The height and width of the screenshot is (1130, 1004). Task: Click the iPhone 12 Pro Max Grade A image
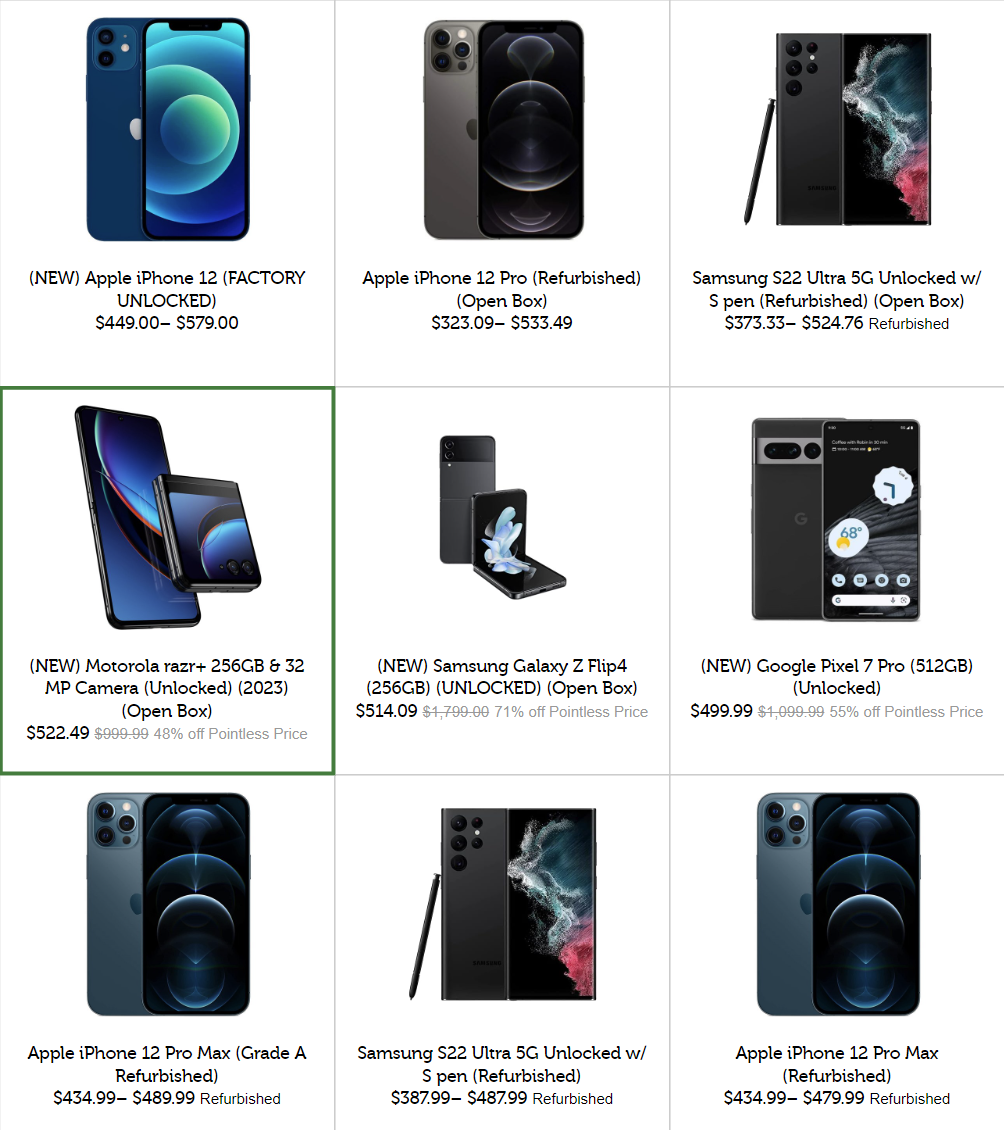pyautogui.click(x=168, y=904)
